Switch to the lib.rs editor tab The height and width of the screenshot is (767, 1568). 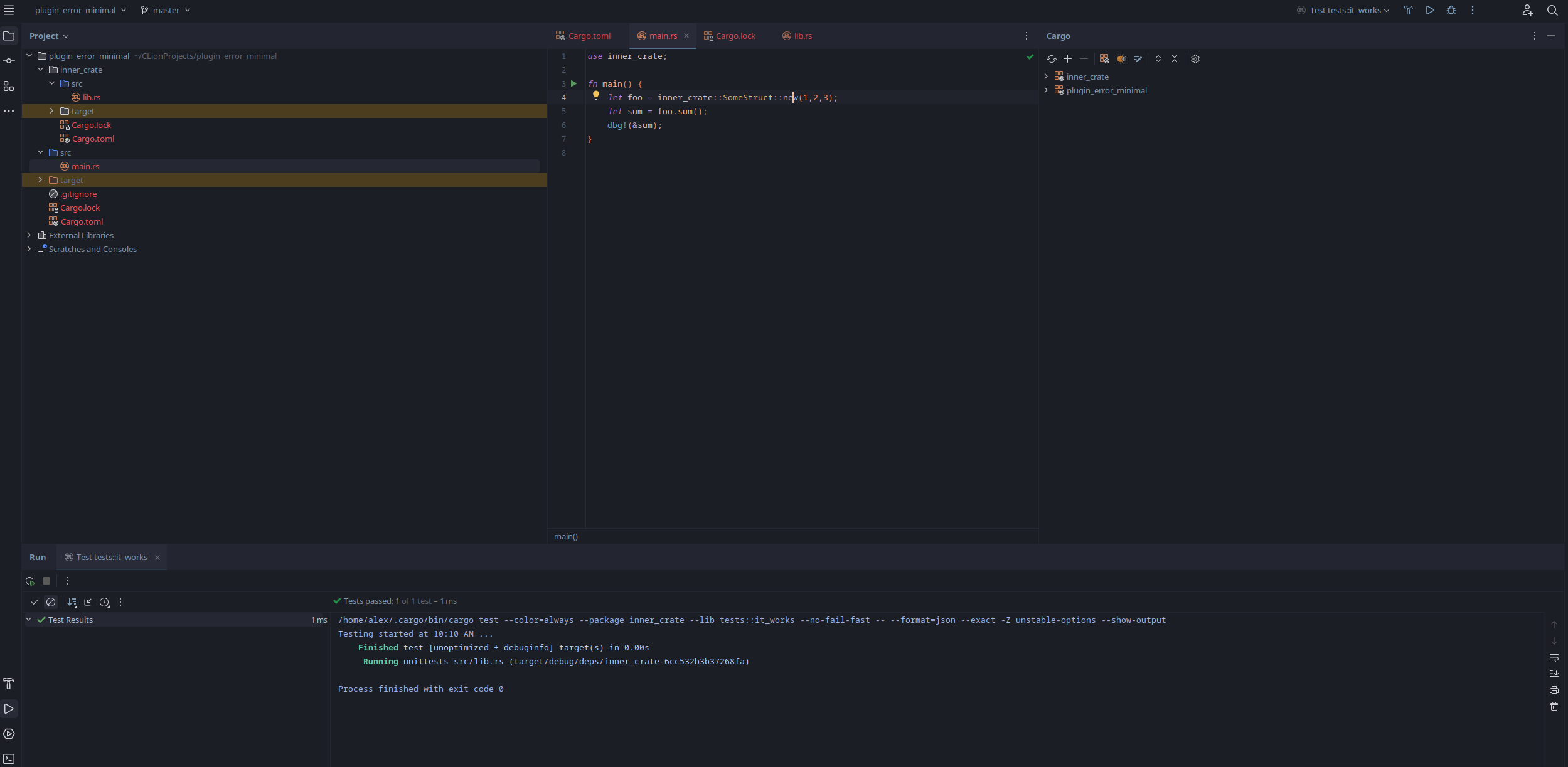797,36
